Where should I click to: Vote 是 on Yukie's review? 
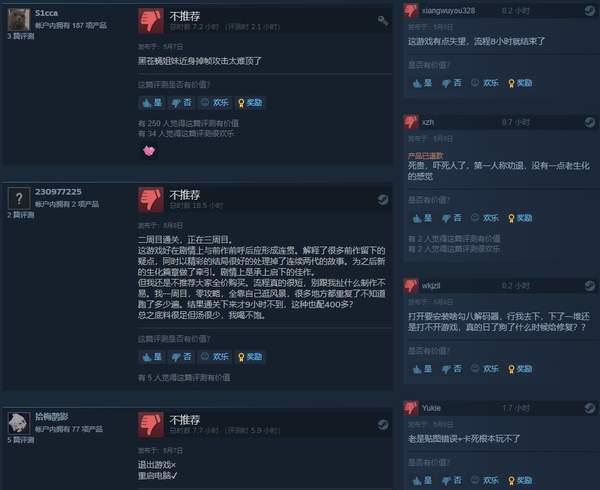pos(422,480)
